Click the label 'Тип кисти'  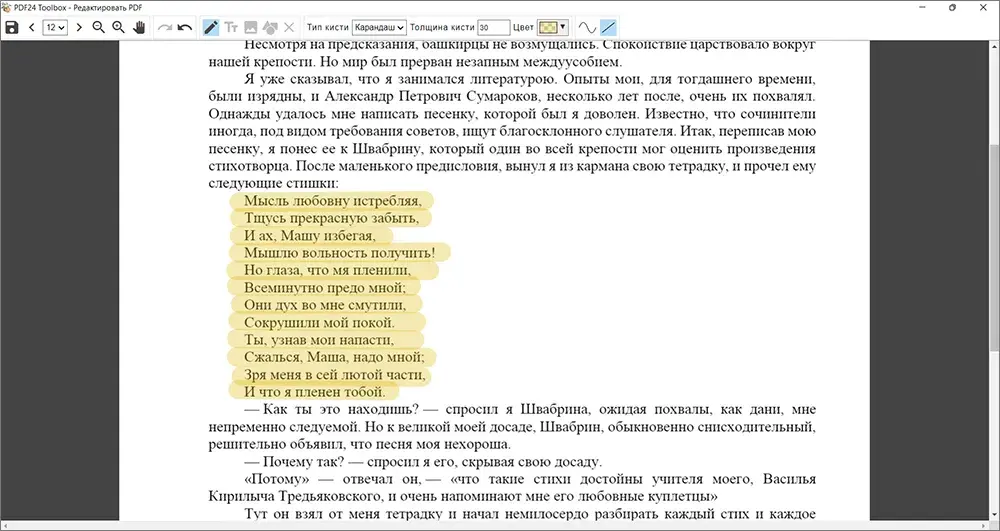click(327, 27)
